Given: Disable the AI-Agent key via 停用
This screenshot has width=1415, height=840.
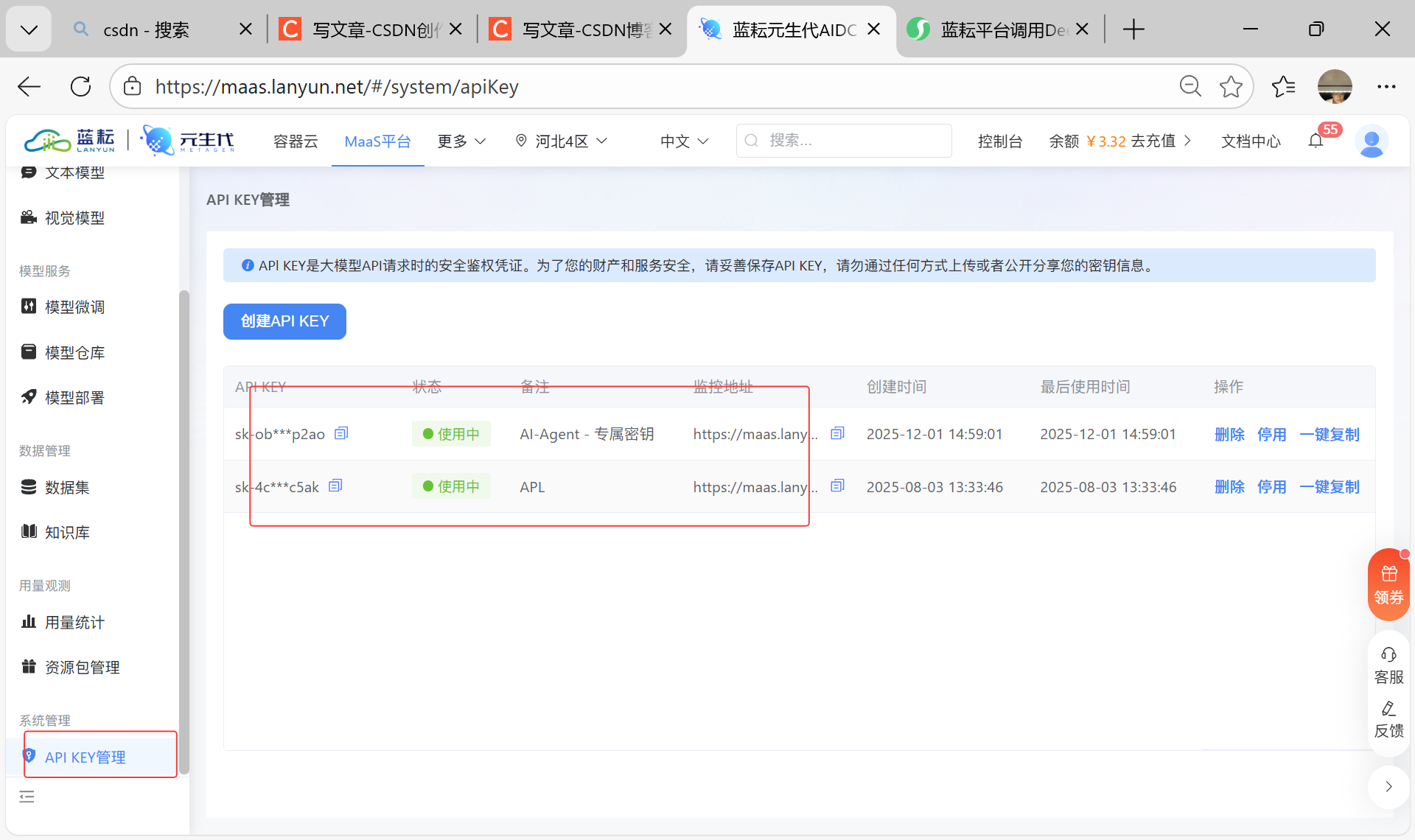Looking at the screenshot, I should pos(1271,435).
